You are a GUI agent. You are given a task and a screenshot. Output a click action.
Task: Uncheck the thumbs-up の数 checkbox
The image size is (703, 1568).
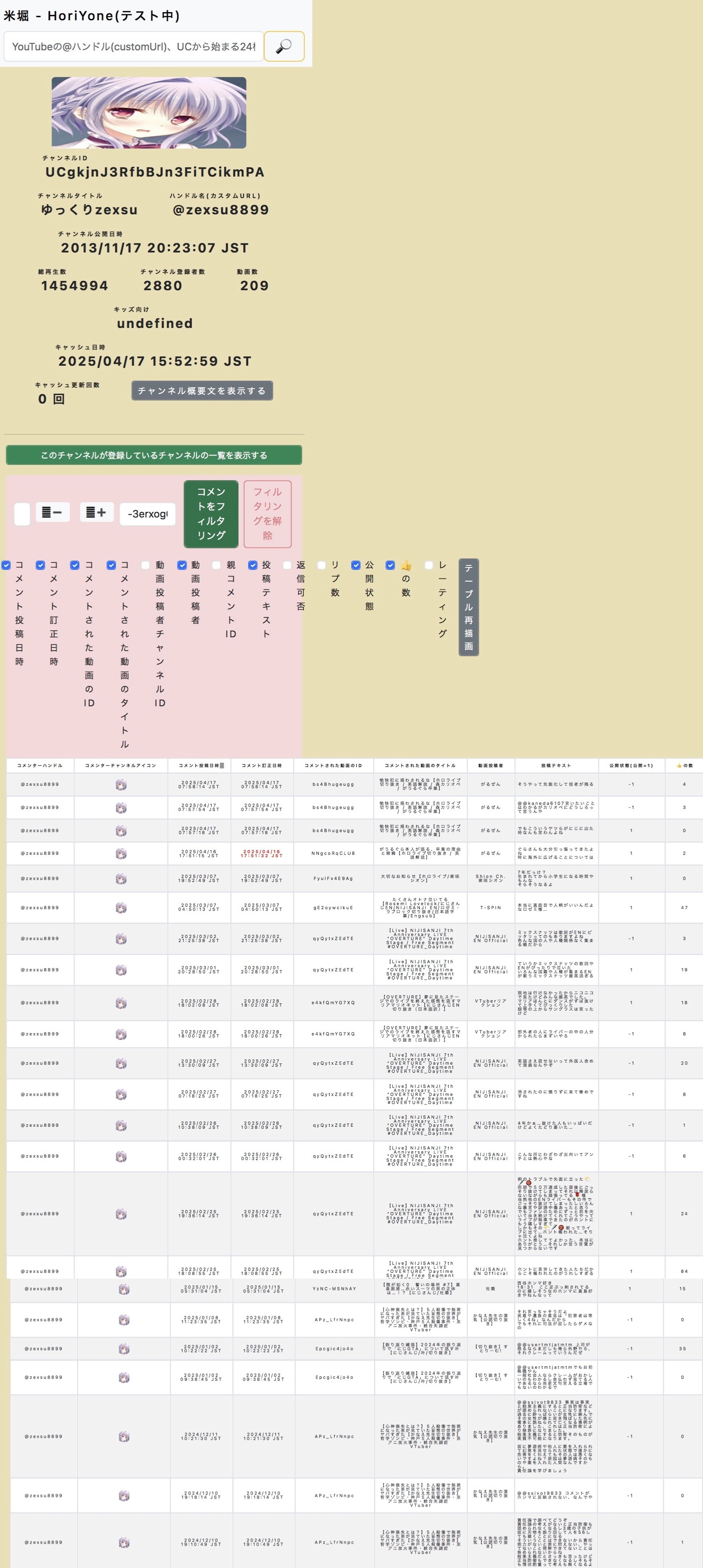pyautogui.click(x=390, y=565)
